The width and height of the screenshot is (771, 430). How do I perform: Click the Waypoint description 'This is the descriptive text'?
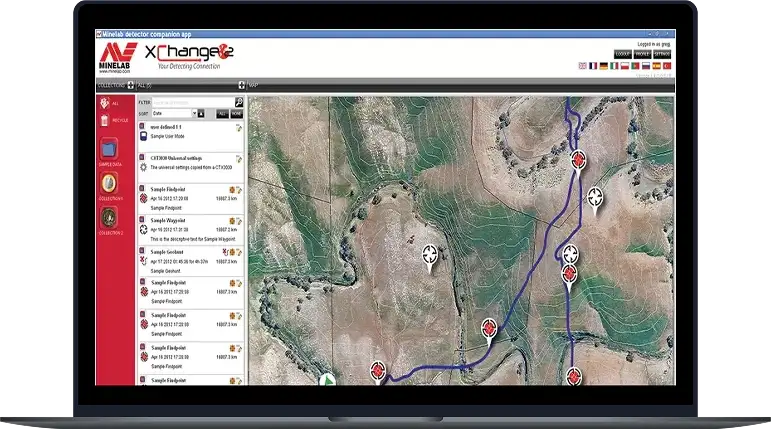192,239
